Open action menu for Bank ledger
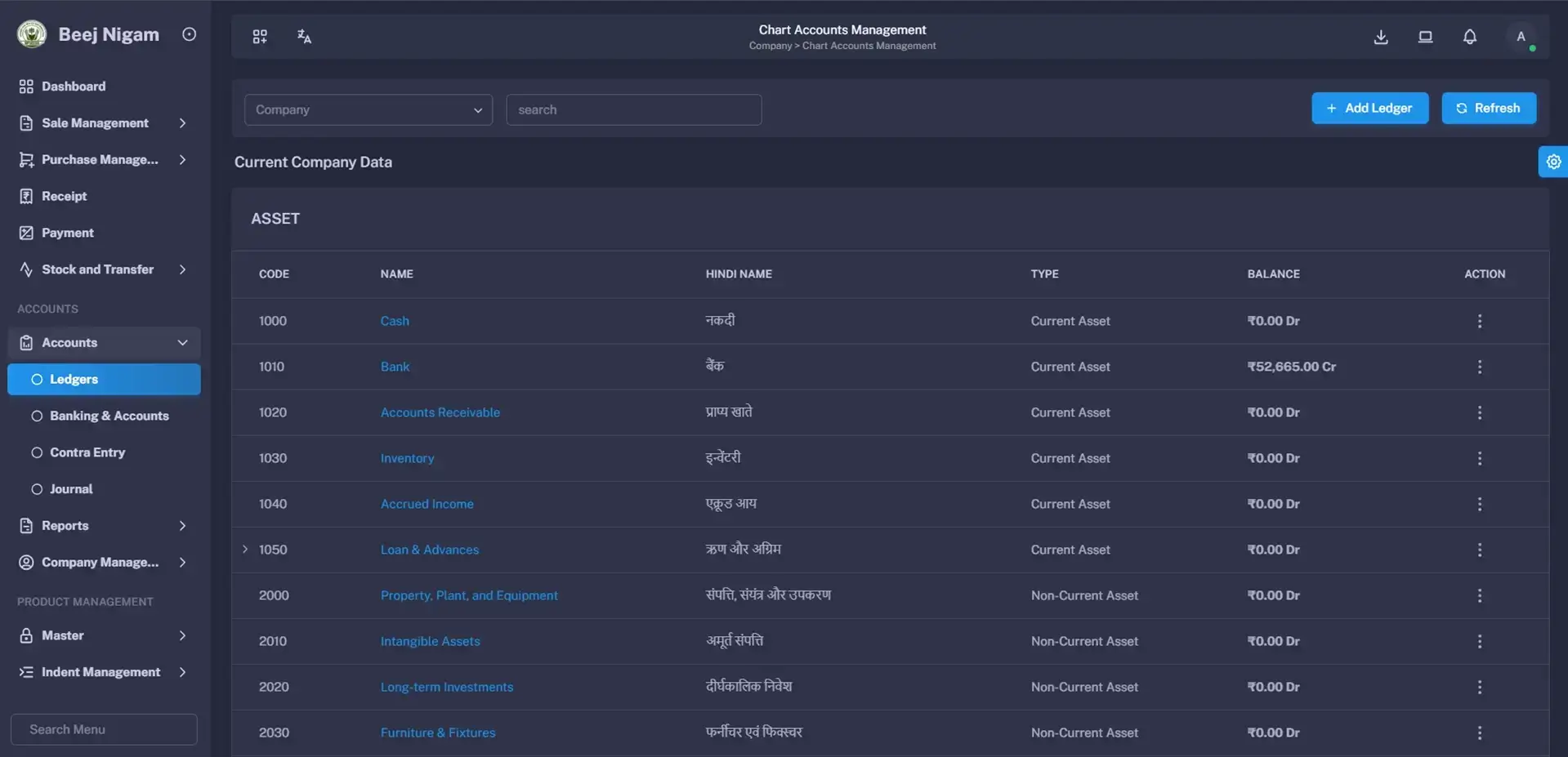This screenshot has height=757, width=1568. coord(1479,367)
